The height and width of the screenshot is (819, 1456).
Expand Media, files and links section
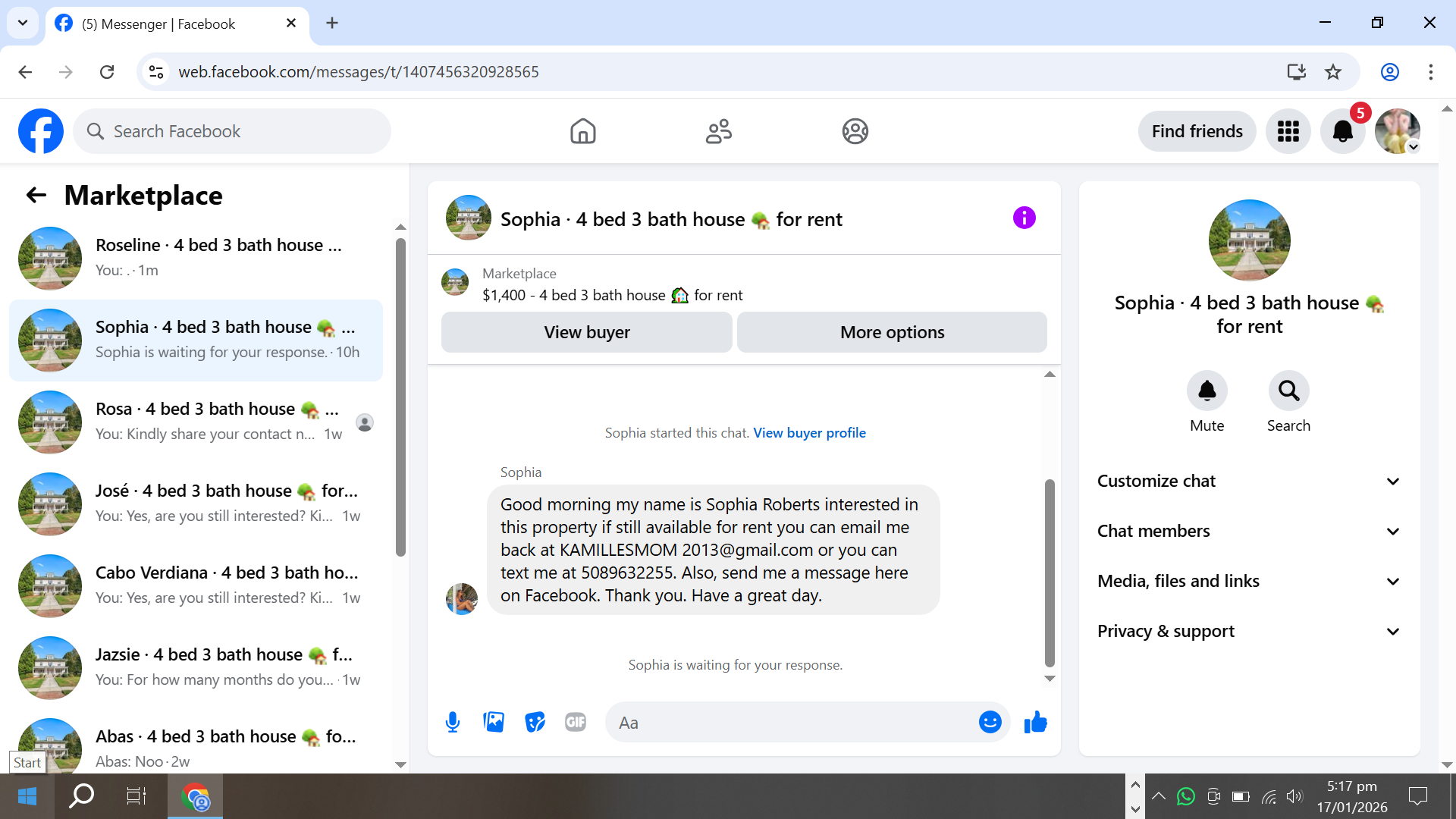tap(1249, 581)
